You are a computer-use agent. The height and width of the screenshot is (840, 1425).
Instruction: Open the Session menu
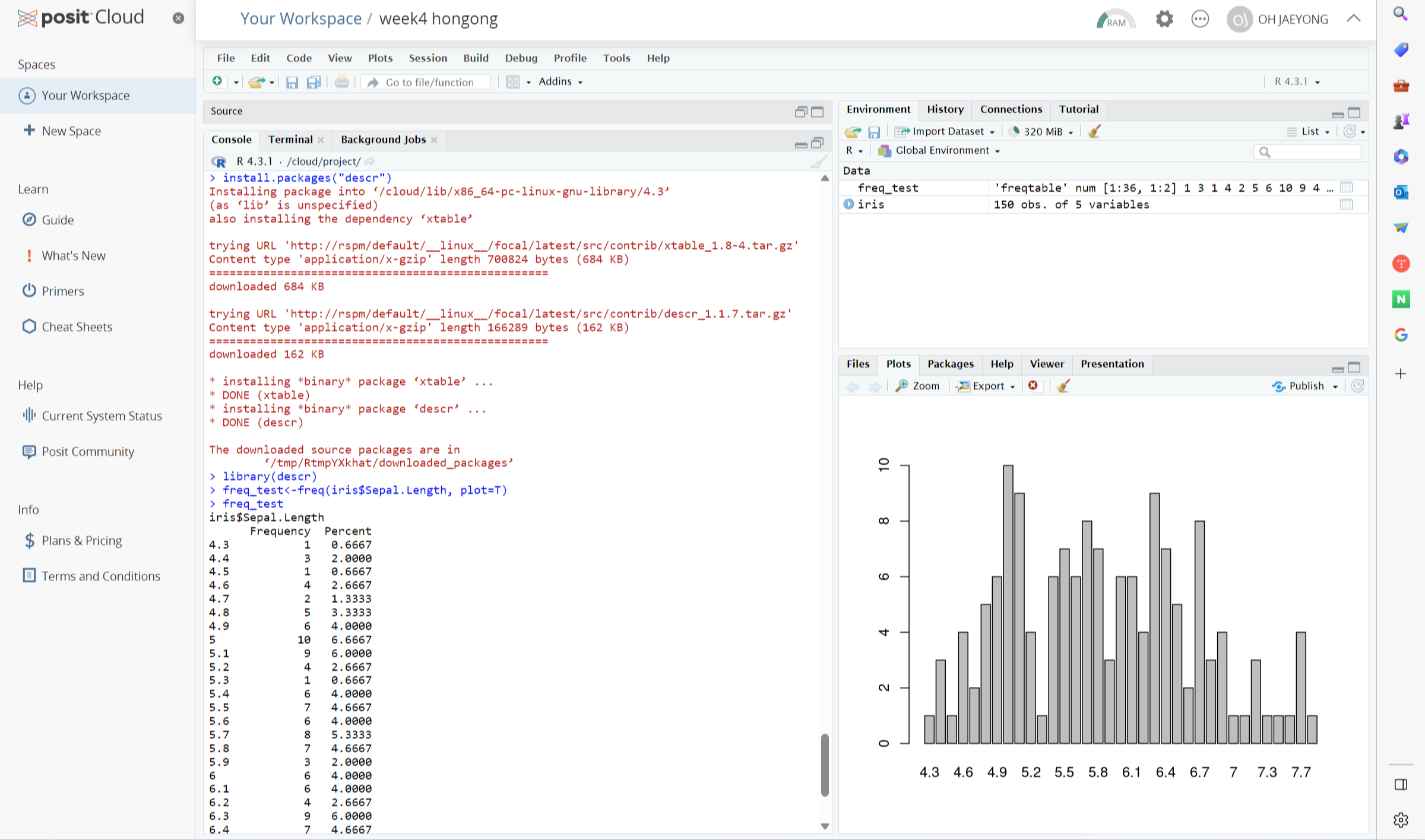(x=427, y=58)
